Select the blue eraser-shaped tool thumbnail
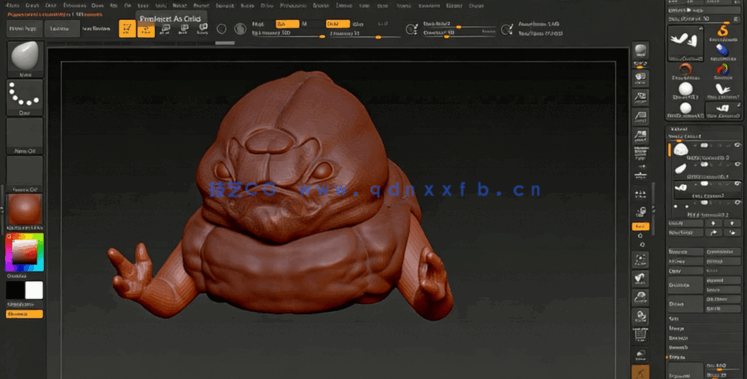The image size is (747, 379). (x=723, y=50)
